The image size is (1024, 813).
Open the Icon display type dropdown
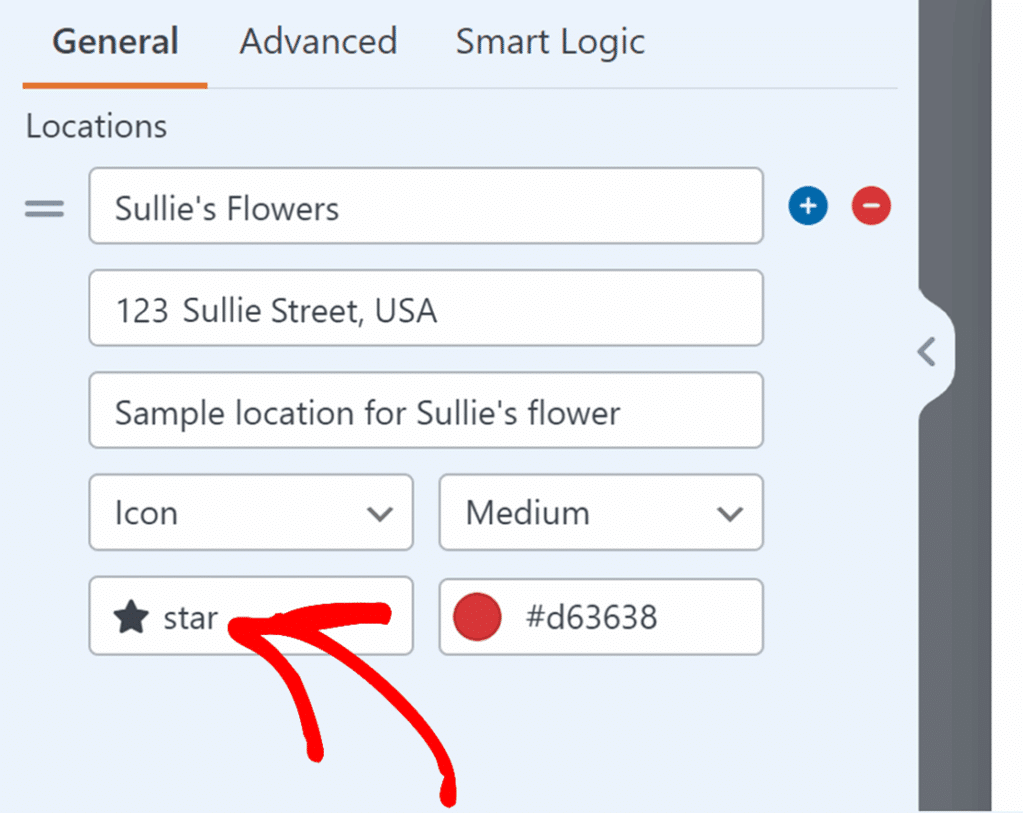(251, 513)
